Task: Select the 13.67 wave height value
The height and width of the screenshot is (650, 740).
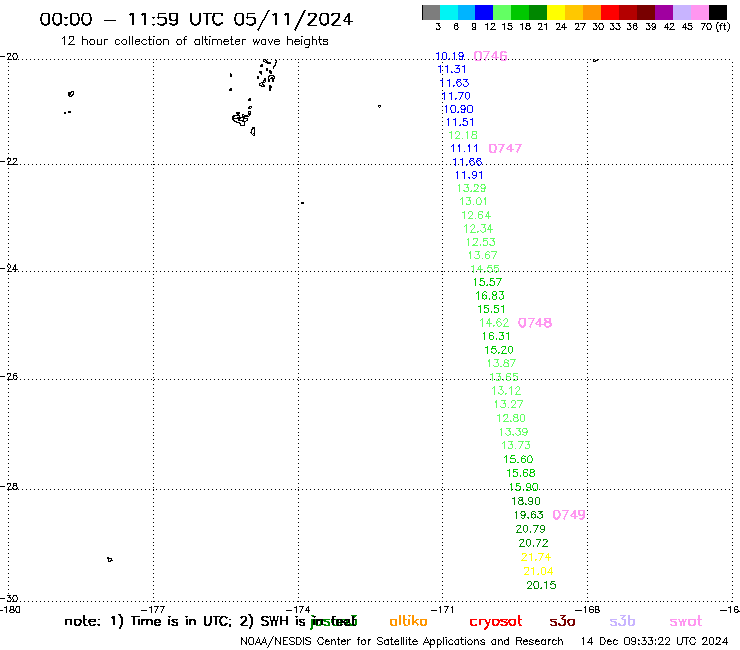Action: coord(482,255)
